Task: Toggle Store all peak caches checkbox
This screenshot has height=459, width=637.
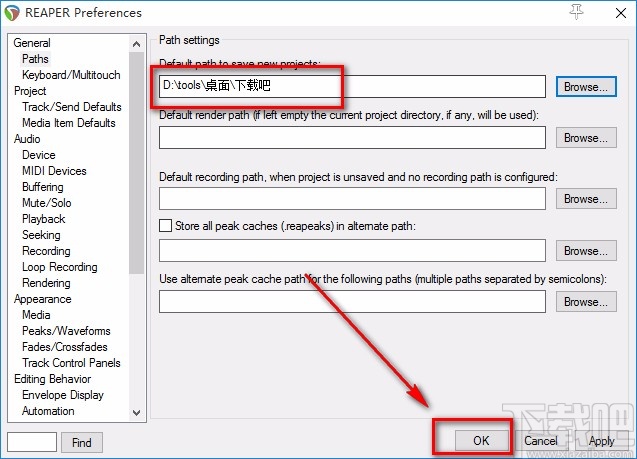Action: (165, 225)
